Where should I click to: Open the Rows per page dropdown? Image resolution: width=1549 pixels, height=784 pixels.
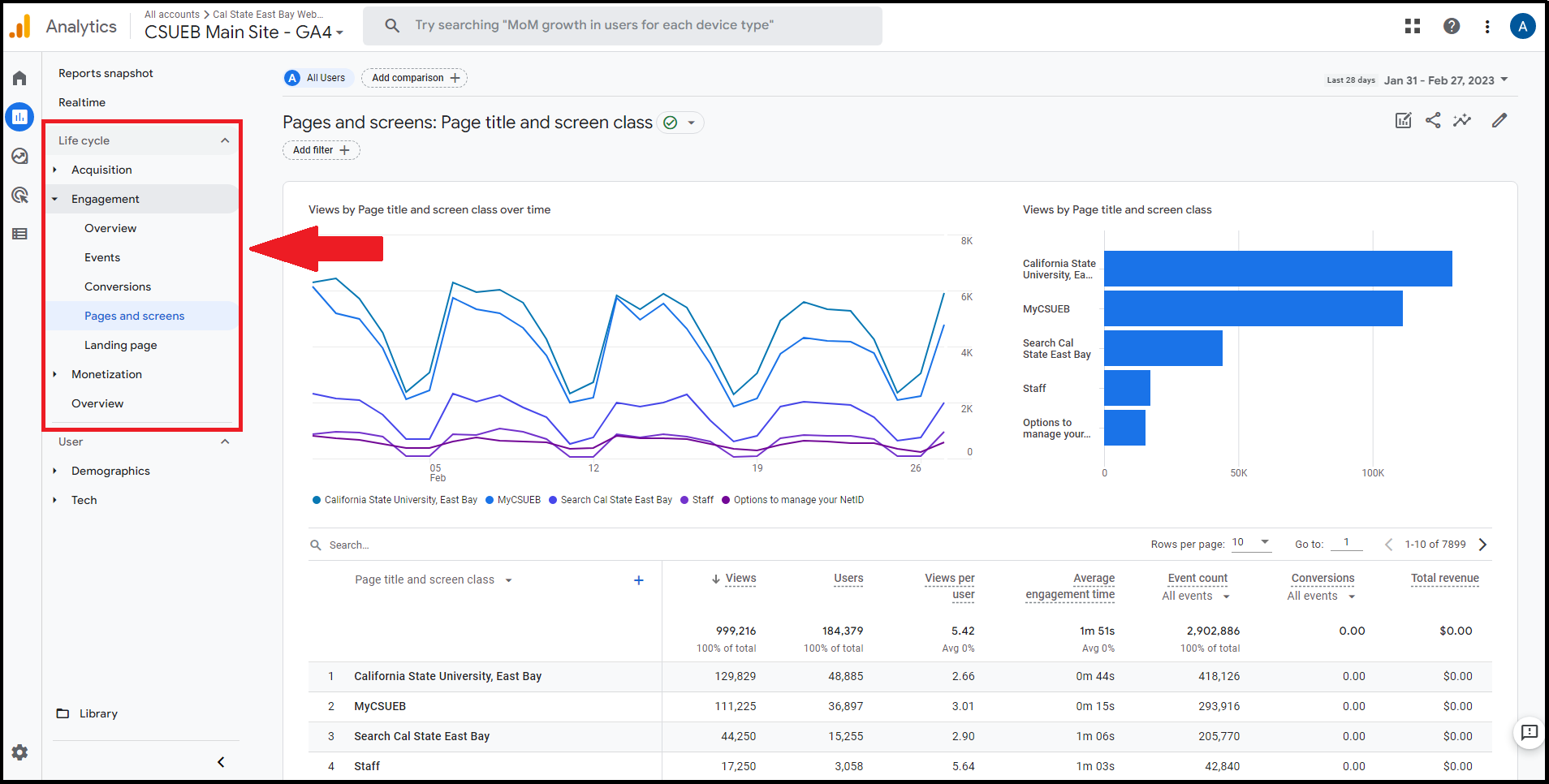1249,542
